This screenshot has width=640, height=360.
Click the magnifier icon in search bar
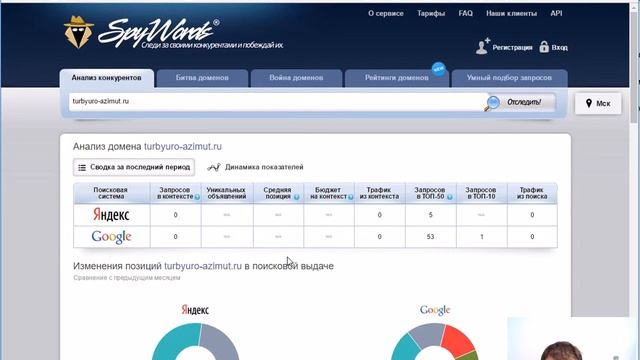(492, 103)
